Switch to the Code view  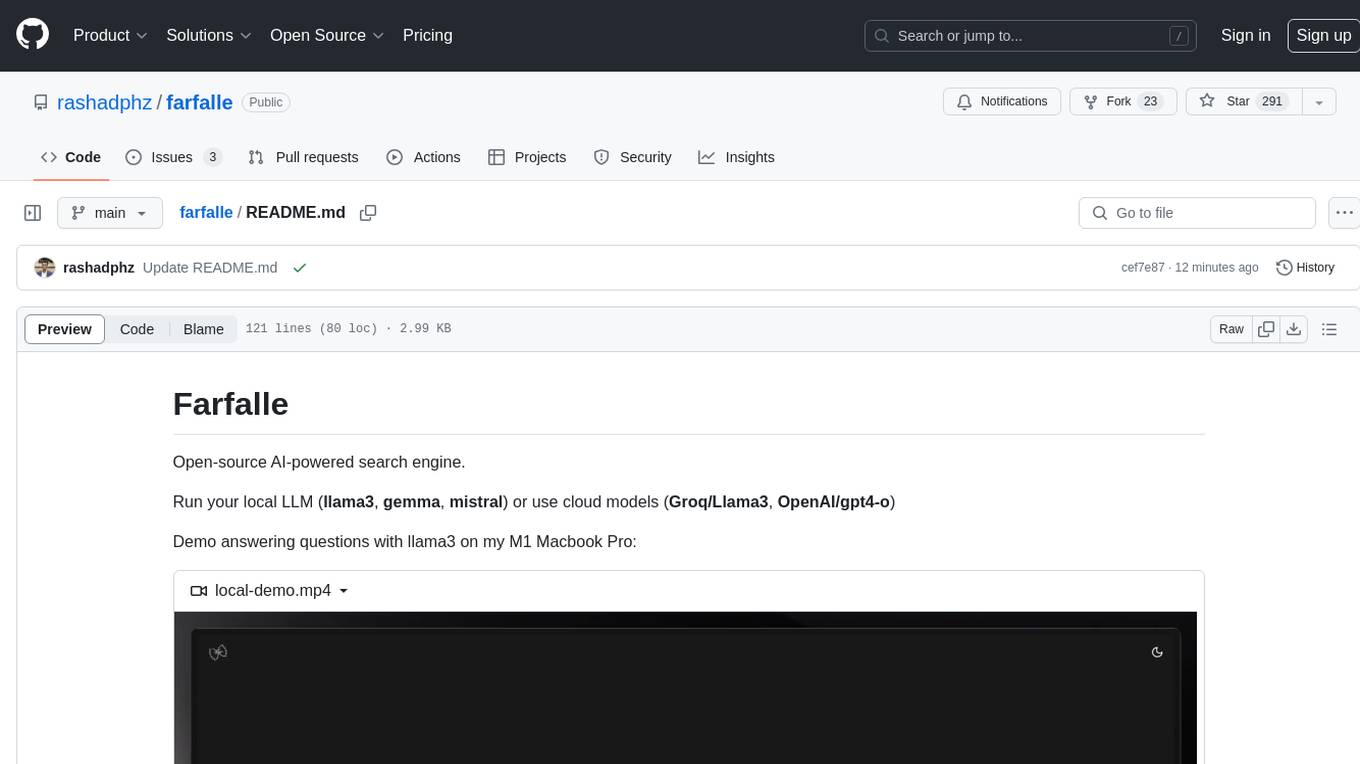(137, 329)
